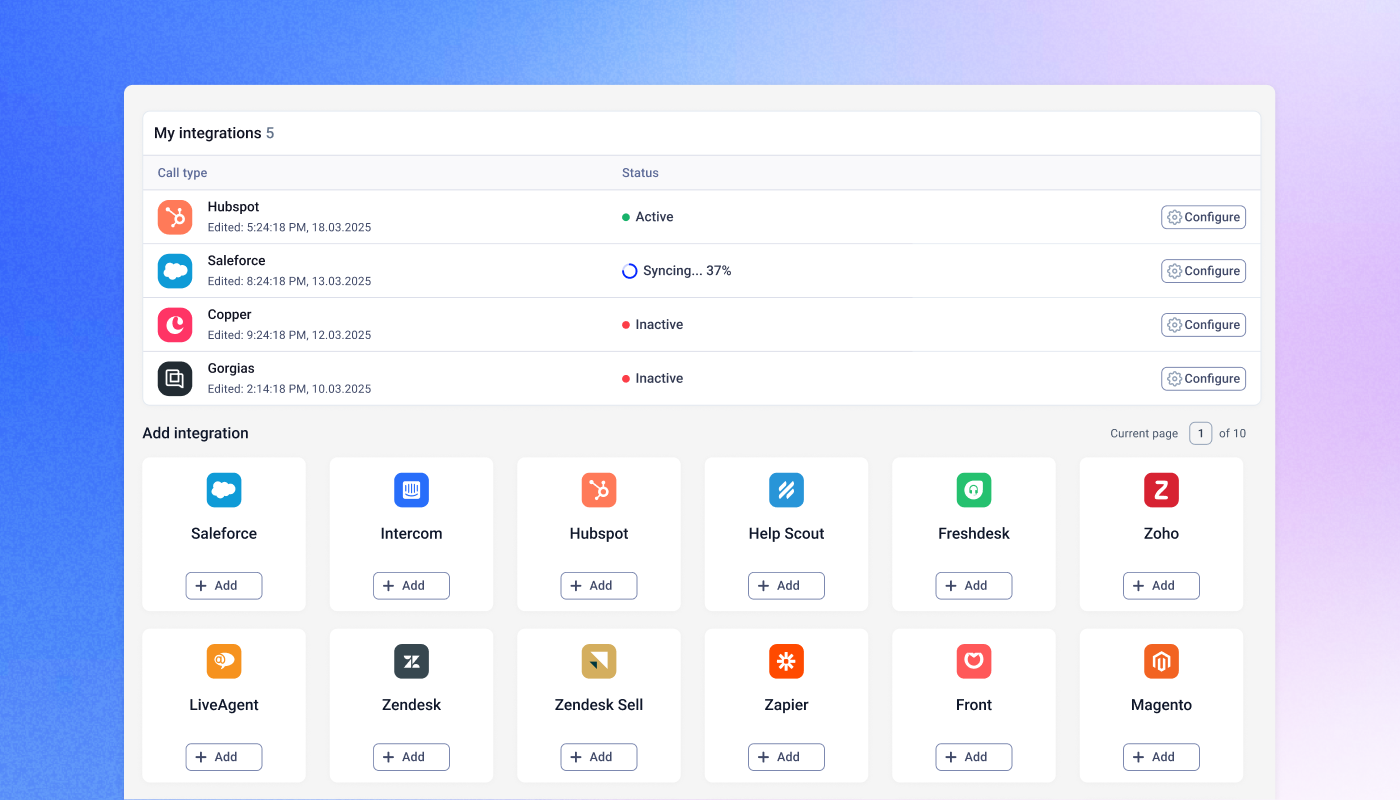Screen dimensions: 1400x800
Task: Click the Copper logo icon
Action: [175, 325]
